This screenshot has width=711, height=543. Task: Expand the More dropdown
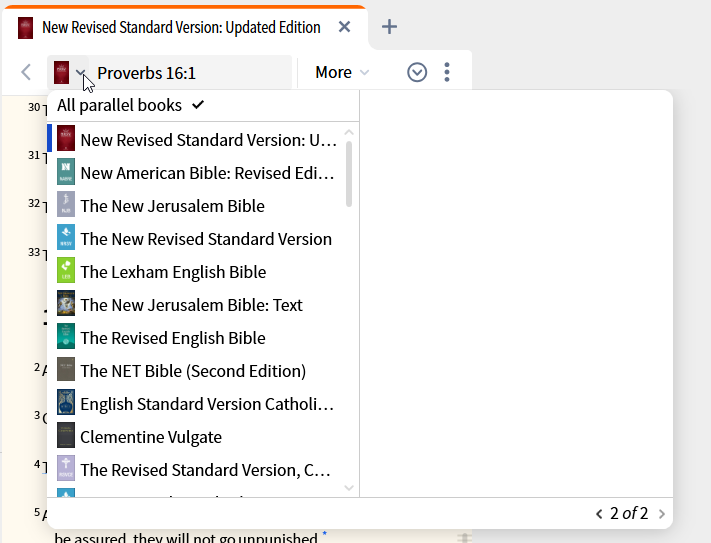(341, 73)
